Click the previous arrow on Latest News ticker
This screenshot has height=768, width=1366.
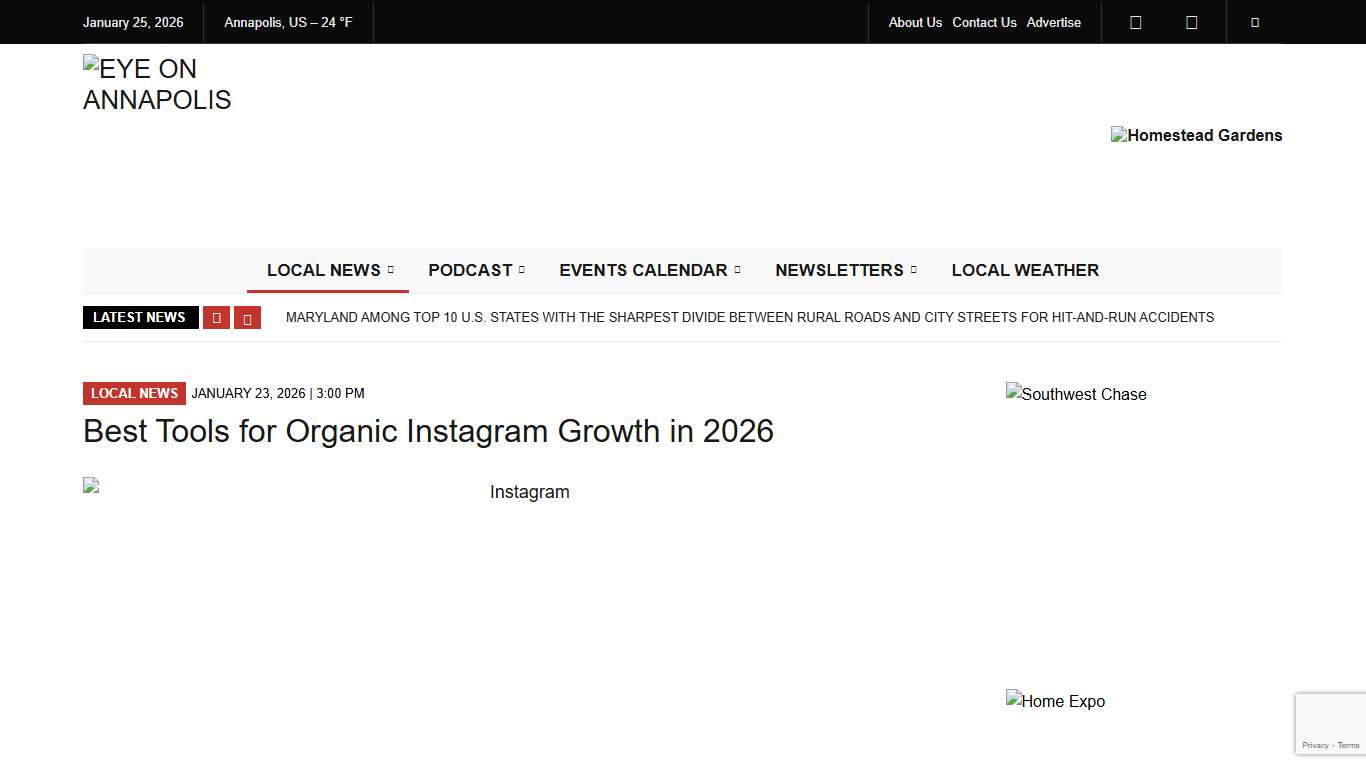coord(217,317)
